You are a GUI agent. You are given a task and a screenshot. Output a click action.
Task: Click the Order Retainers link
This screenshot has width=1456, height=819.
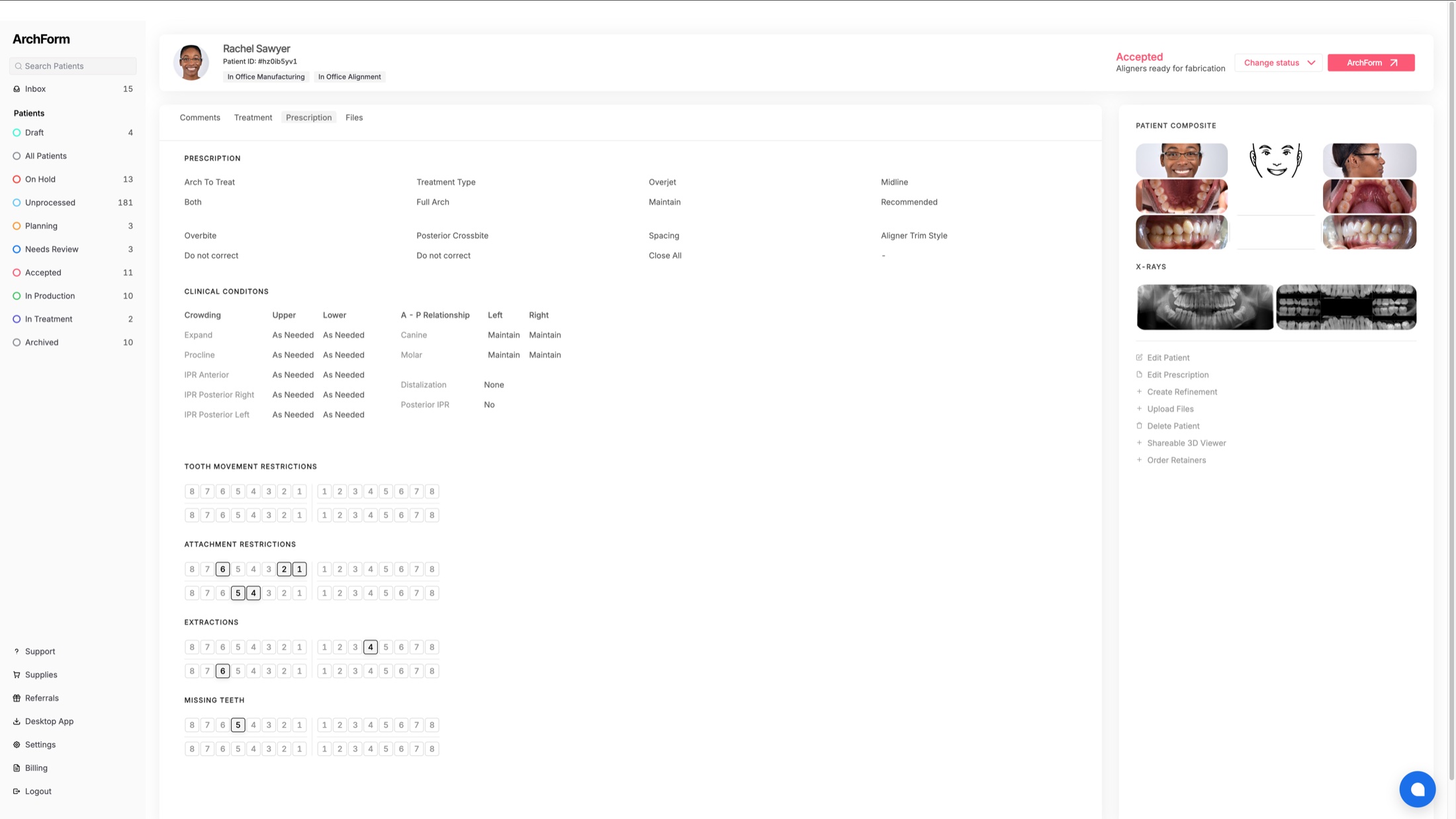coord(1177,459)
